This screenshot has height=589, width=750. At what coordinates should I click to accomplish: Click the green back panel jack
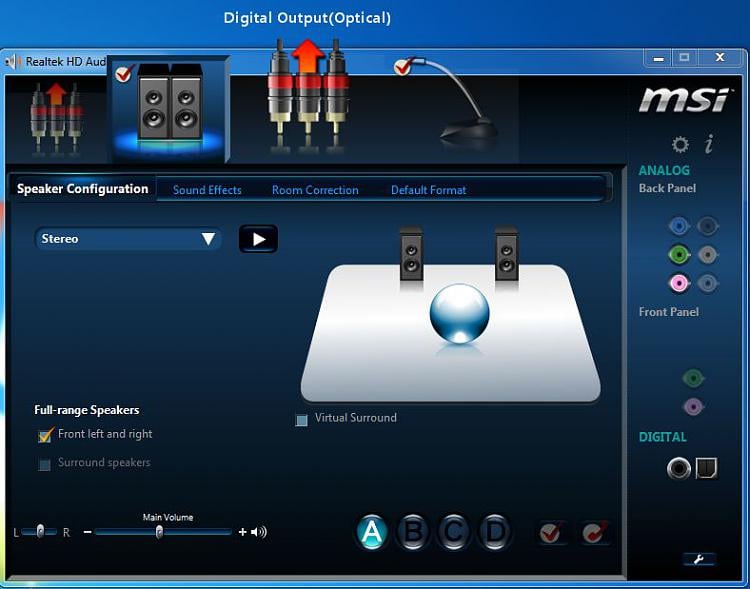point(679,254)
